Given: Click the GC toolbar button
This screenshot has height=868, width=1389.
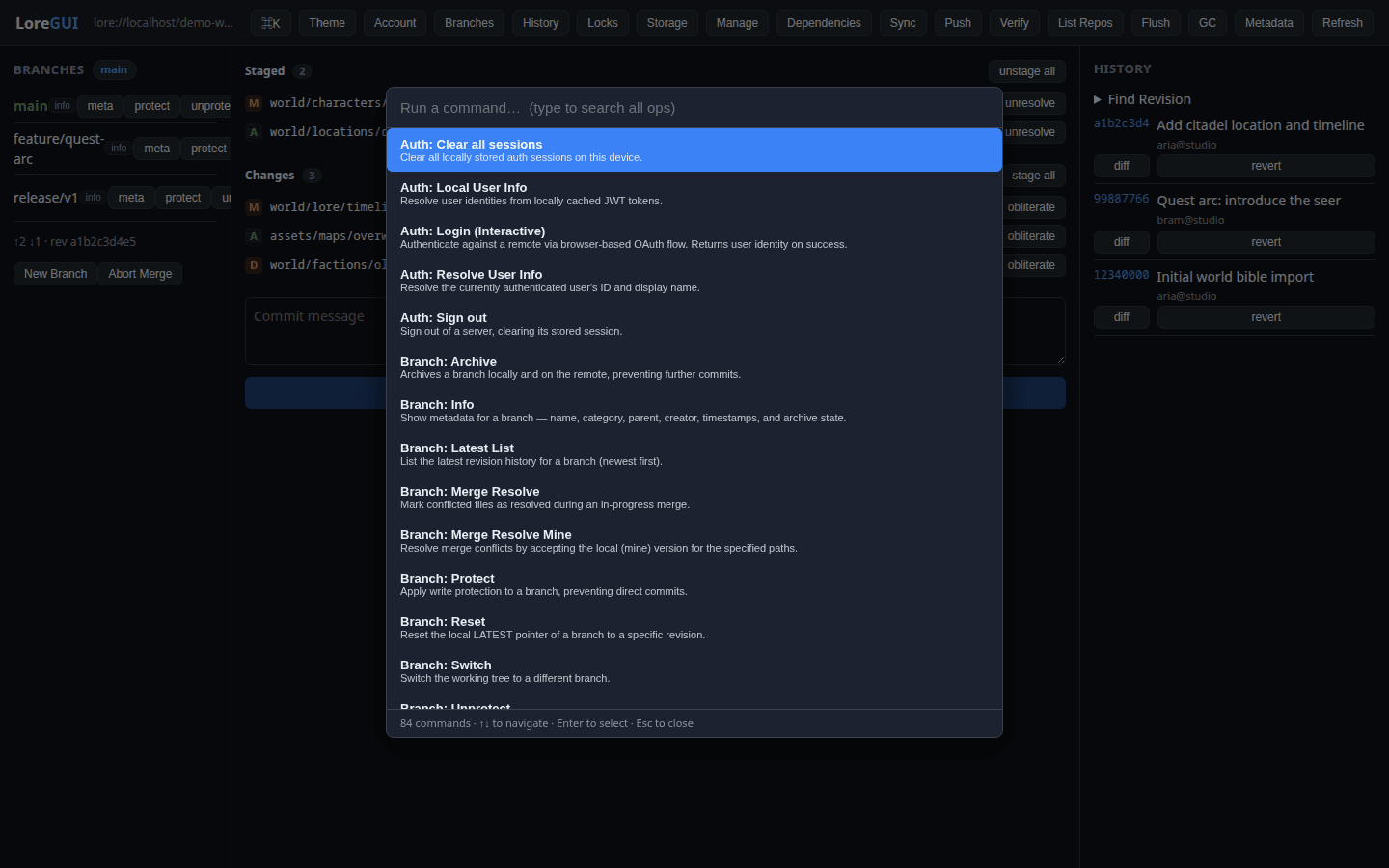Looking at the screenshot, I should pos(1208,23).
